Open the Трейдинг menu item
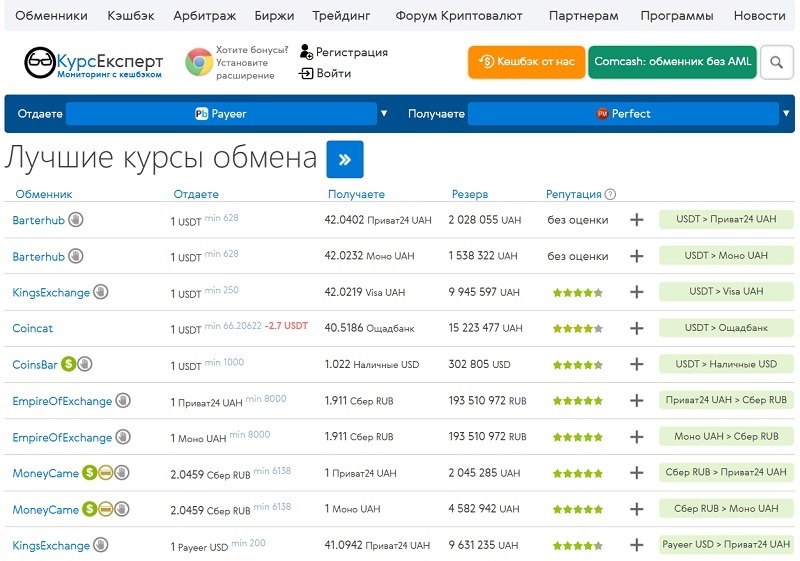The width and height of the screenshot is (800, 561). [x=341, y=16]
